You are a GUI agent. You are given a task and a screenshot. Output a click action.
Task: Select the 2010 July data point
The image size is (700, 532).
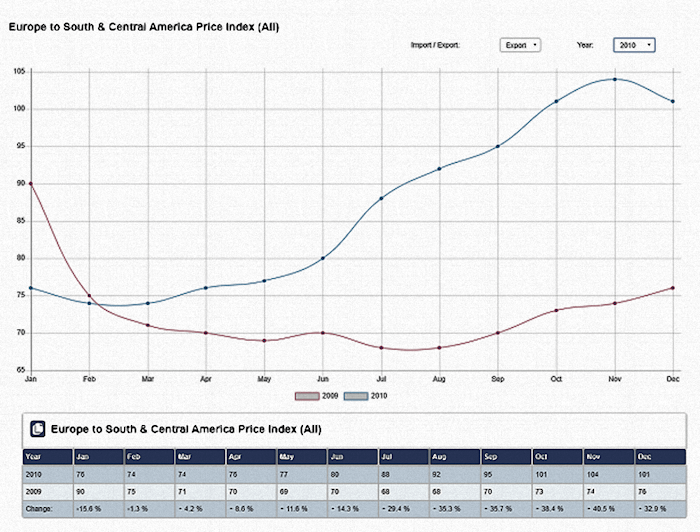coord(381,198)
